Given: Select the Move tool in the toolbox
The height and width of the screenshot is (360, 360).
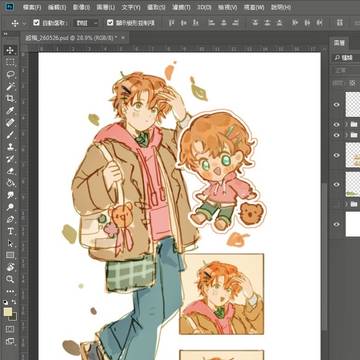Looking at the screenshot, I should point(10,50).
